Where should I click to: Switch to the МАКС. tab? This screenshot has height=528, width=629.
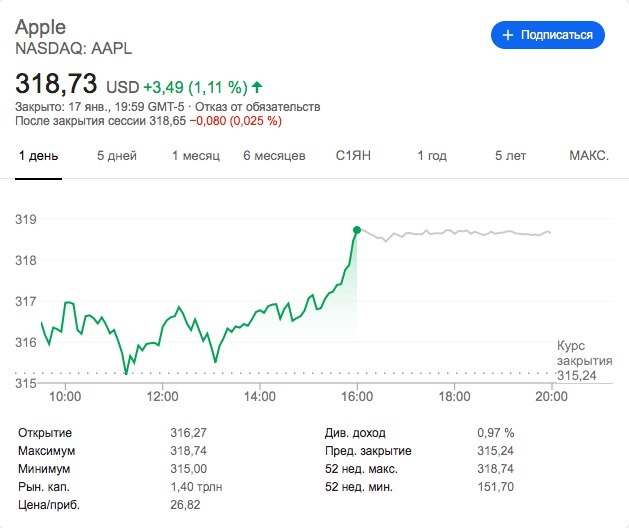pos(589,155)
